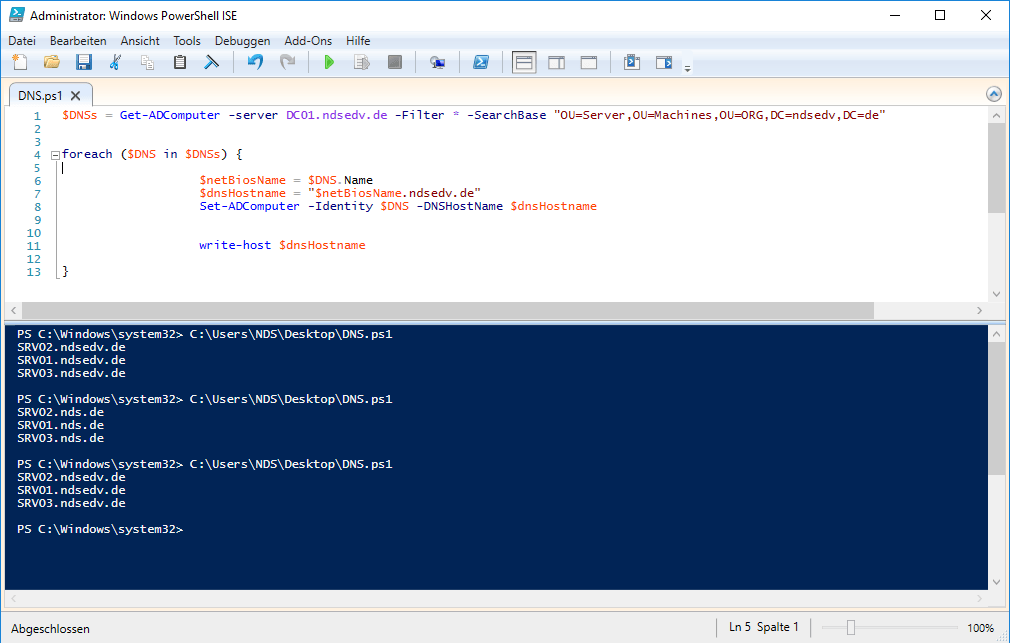Open the Debuggen menu
Viewport: 1010px width, 643px height.
click(242, 41)
